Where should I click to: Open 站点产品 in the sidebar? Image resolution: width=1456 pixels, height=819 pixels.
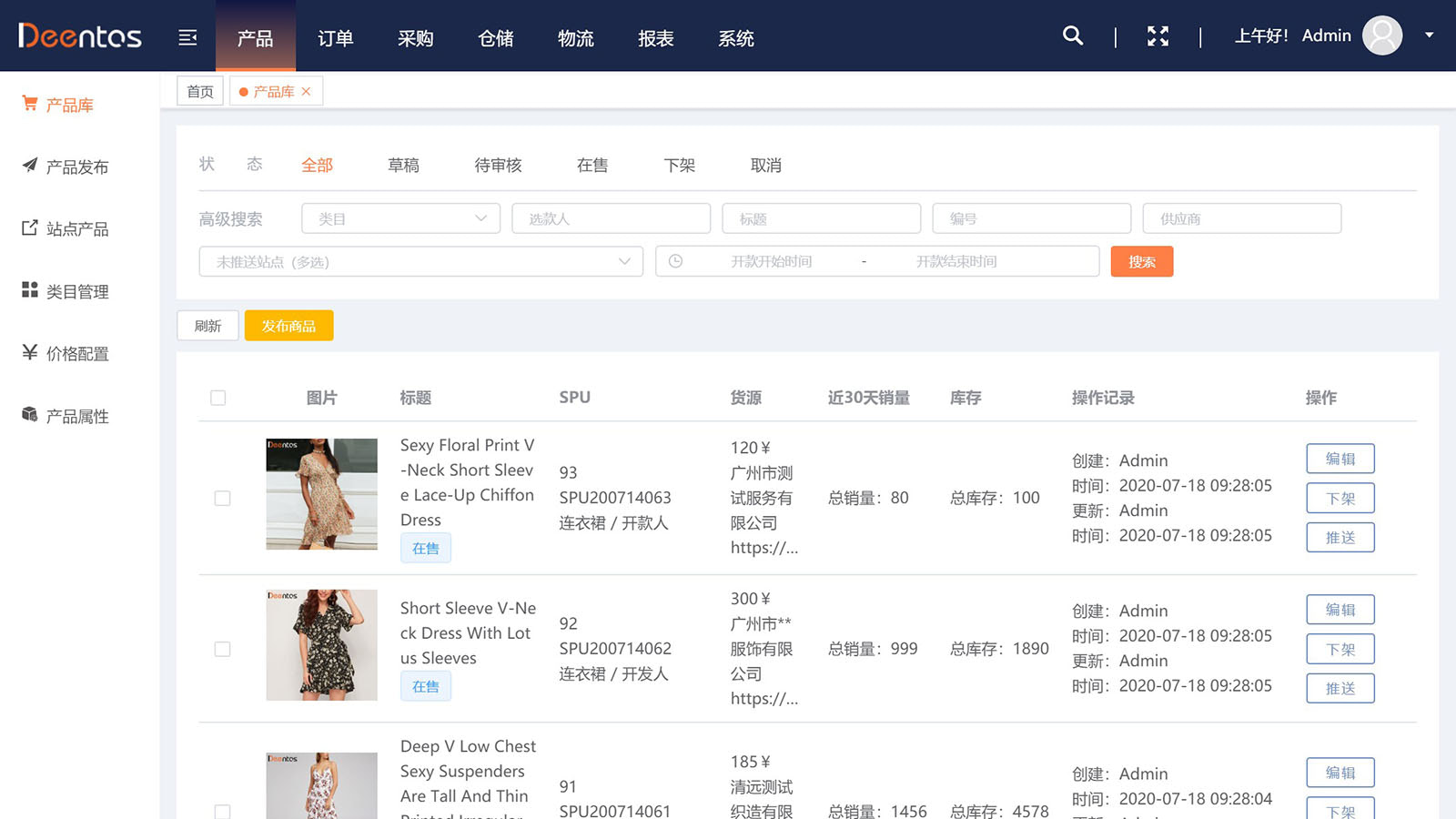tap(66, 228)
